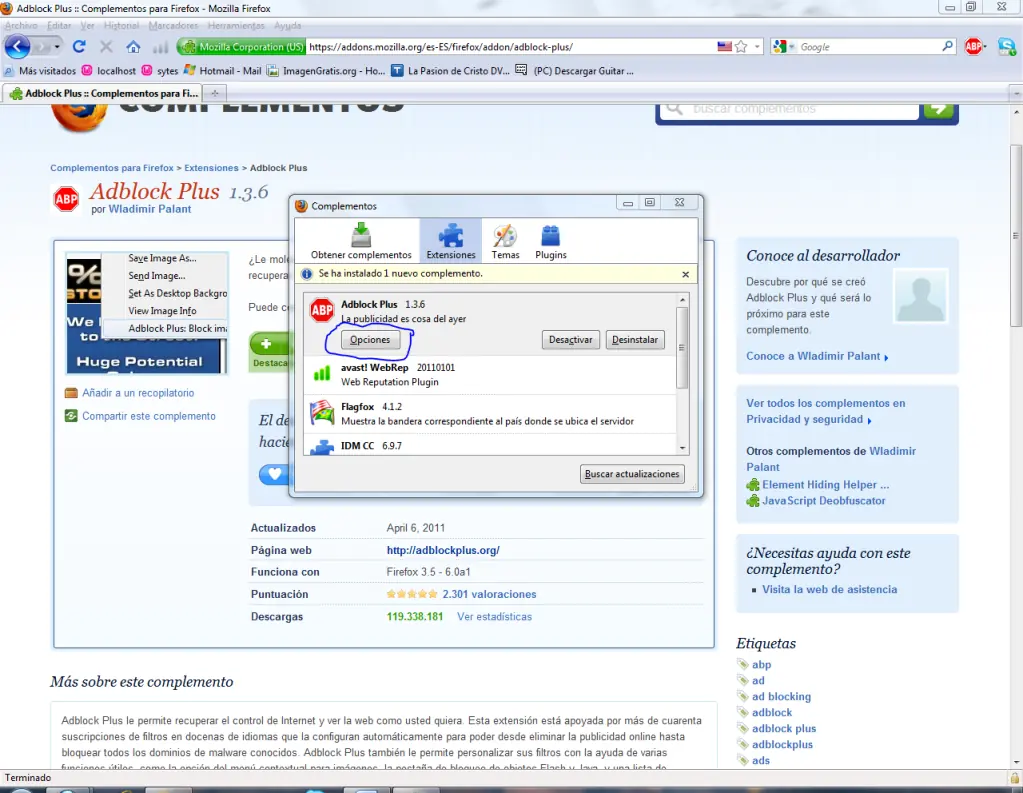The image size is (1023, 793).
Task: Open the Herramientas menu
Action: (x=236, y=25)
